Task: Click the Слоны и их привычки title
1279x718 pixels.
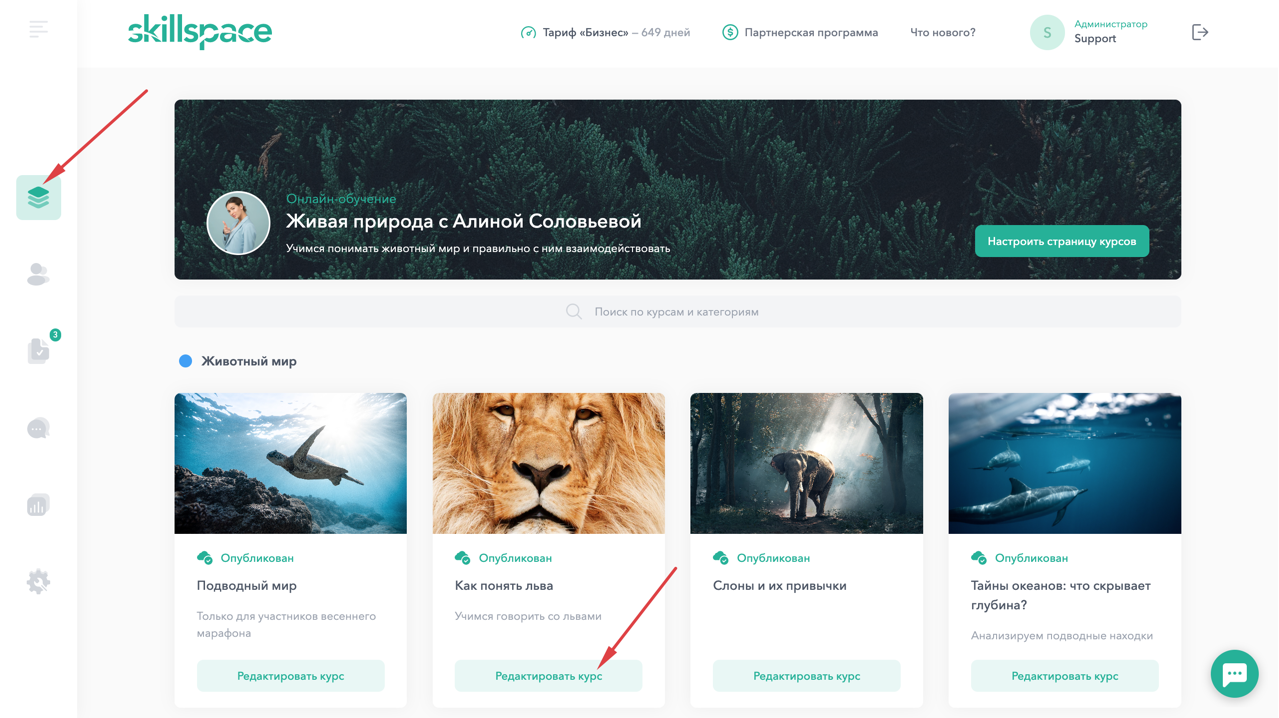Action: (x=780, y=586)
